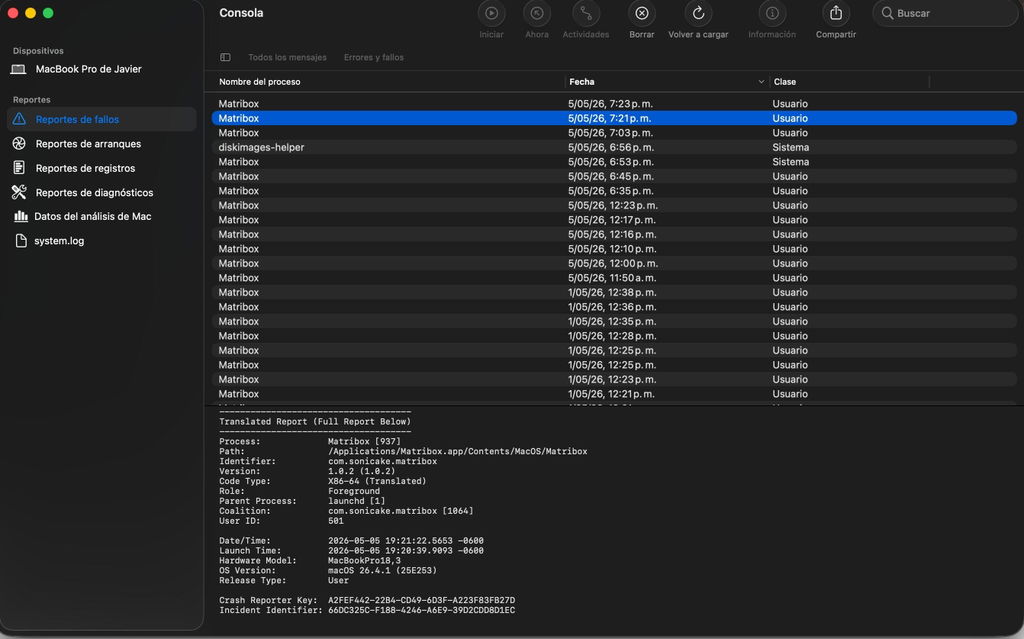Select the Matribox report from 12:17 p.m.

(614, 220)
